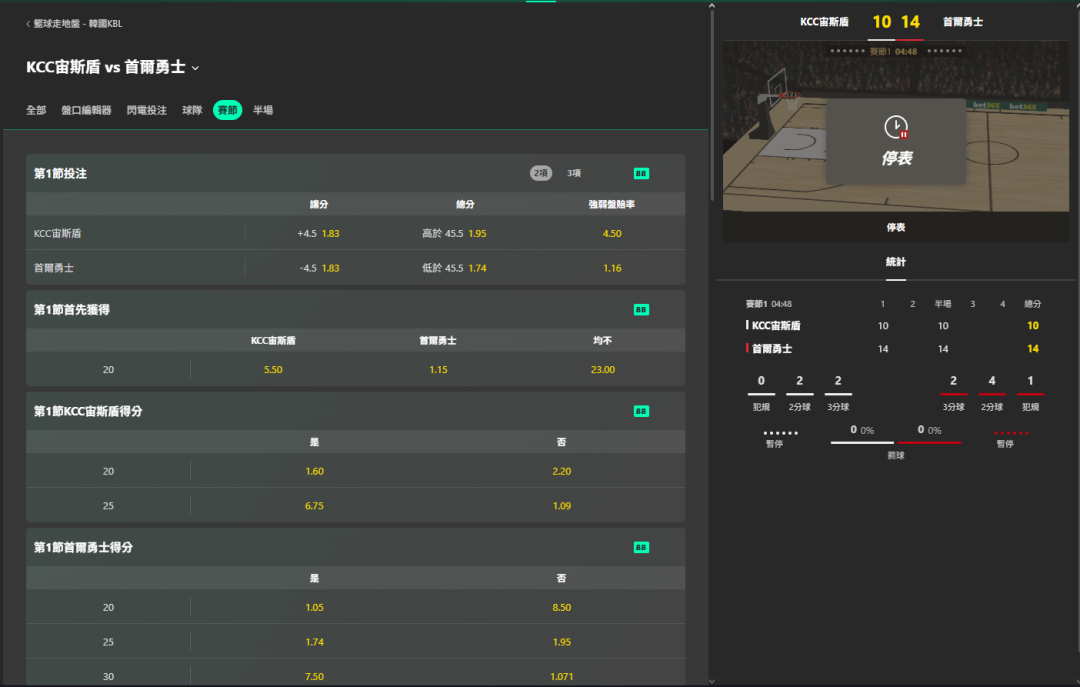Bet on KCC宙斯盾 +4.5 at 1.83

(320, 233)
